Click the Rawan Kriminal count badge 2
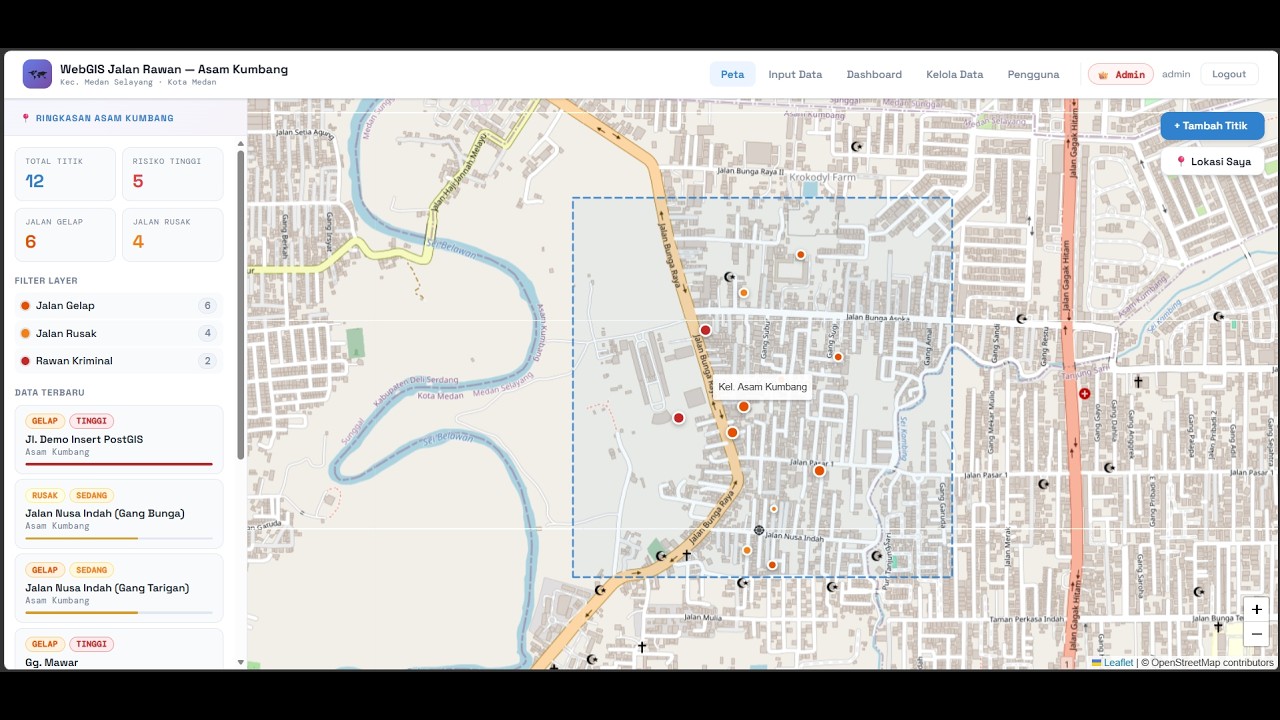 (208, 361)
